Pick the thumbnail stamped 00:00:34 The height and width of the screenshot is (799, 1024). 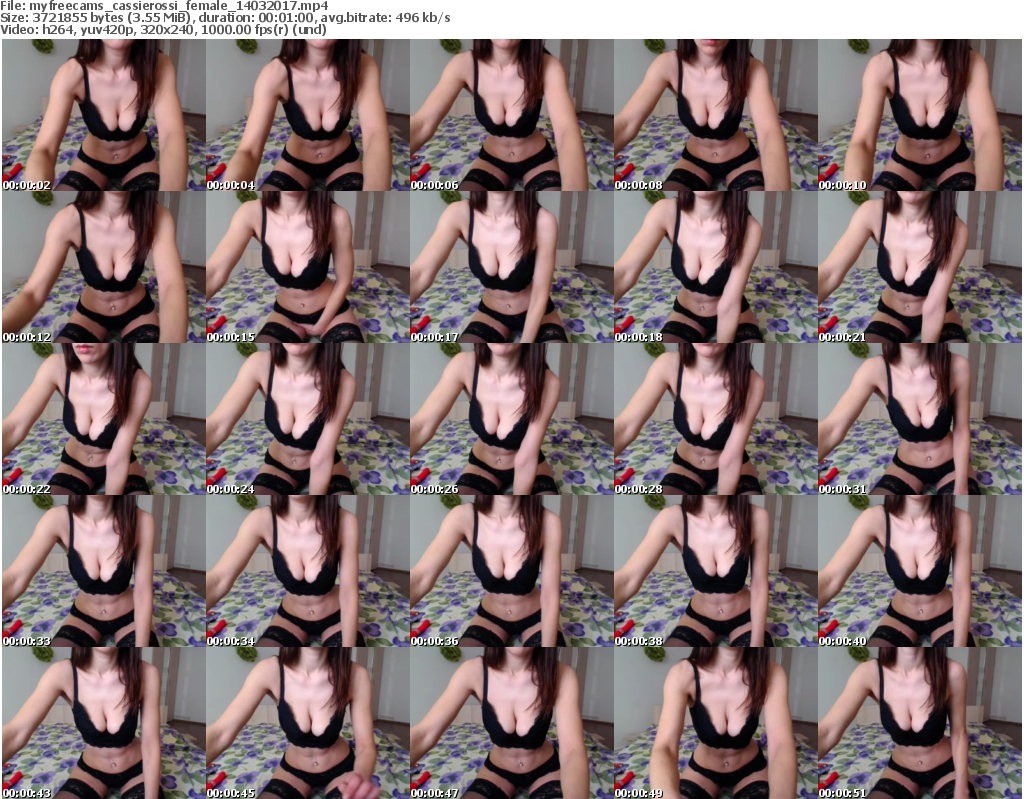coord(308,572)
